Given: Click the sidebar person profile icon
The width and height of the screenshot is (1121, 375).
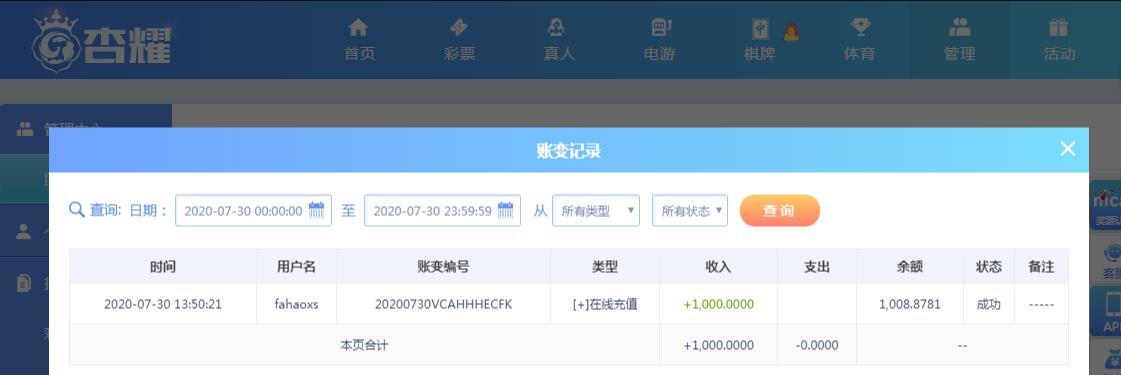Looking at the screenshot, I should [24, 231].
